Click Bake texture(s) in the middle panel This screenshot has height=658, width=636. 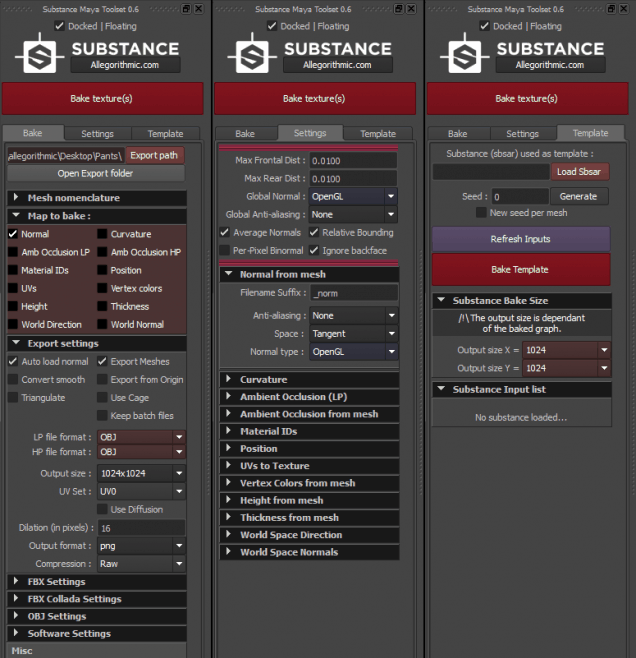pyautogui.click(x=315, y=99)
